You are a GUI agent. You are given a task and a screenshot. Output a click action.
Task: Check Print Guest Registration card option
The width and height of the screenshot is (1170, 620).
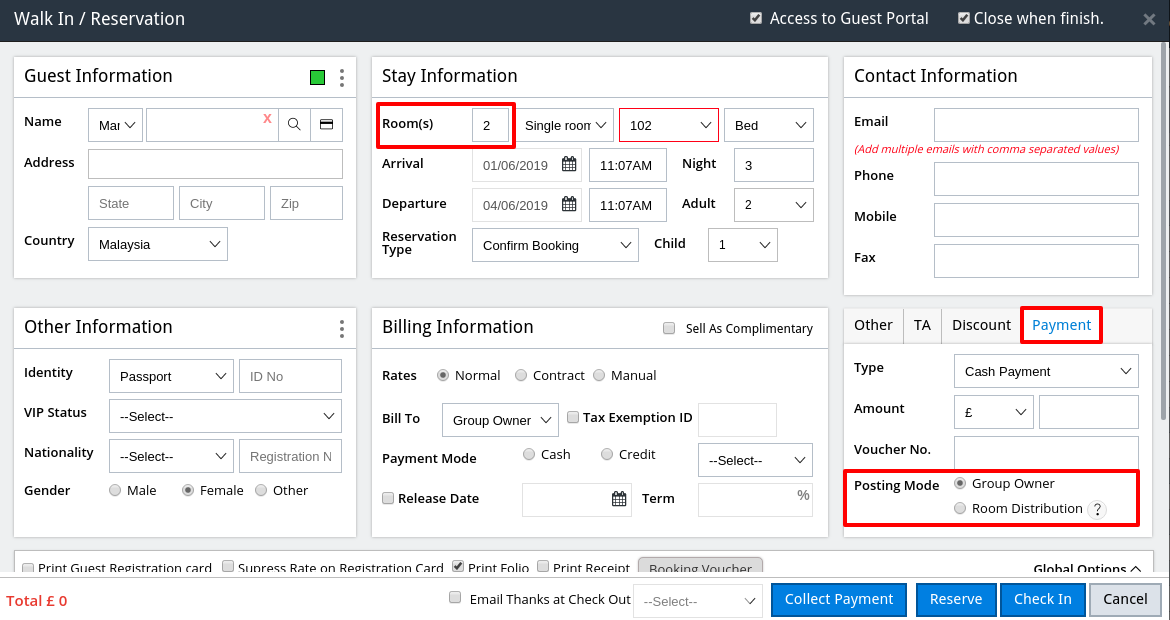(28, 568)
